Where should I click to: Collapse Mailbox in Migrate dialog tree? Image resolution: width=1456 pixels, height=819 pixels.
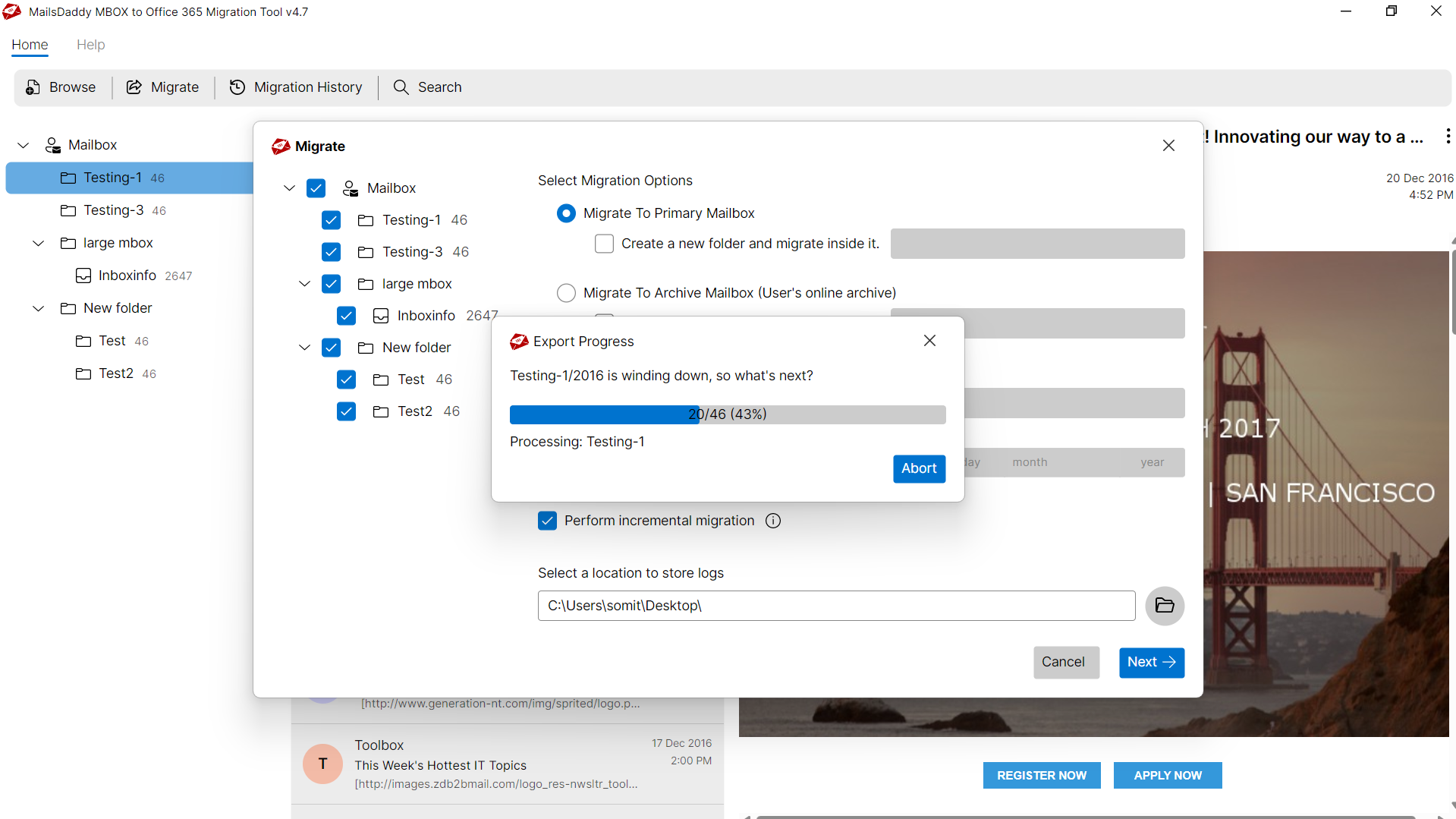pyautogui.click(x=290, y=188)
